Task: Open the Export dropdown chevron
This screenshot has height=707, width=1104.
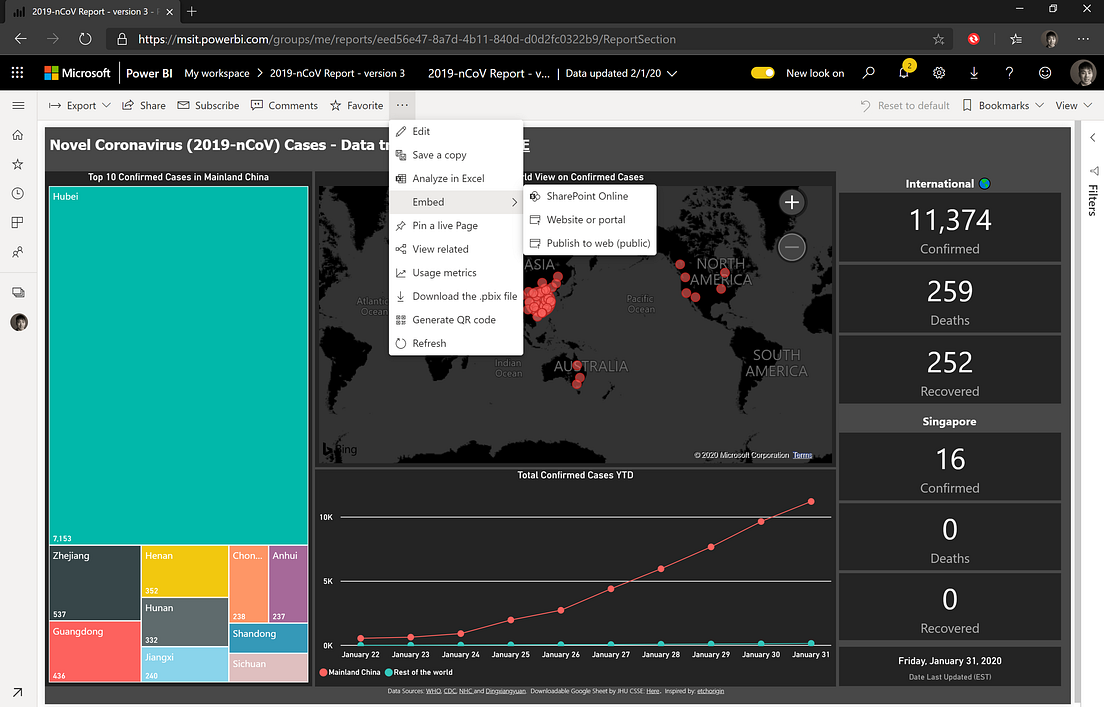Action: tap(105, 105)
